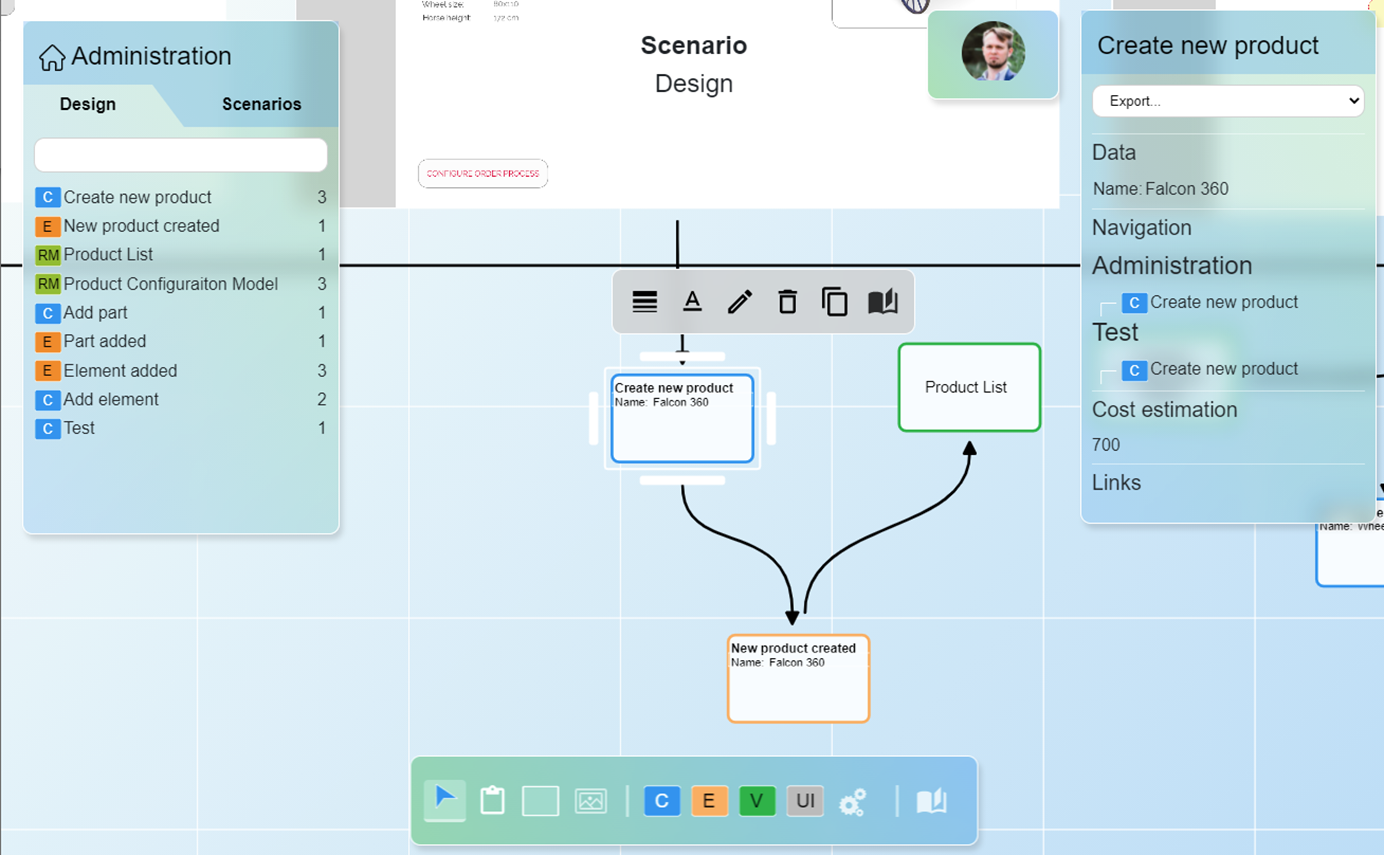Image resolution: width=1384 pixels, height=855 pixels.
Task: Open the gears automation tool in the bottom toolbar
Action: [853, 801]
